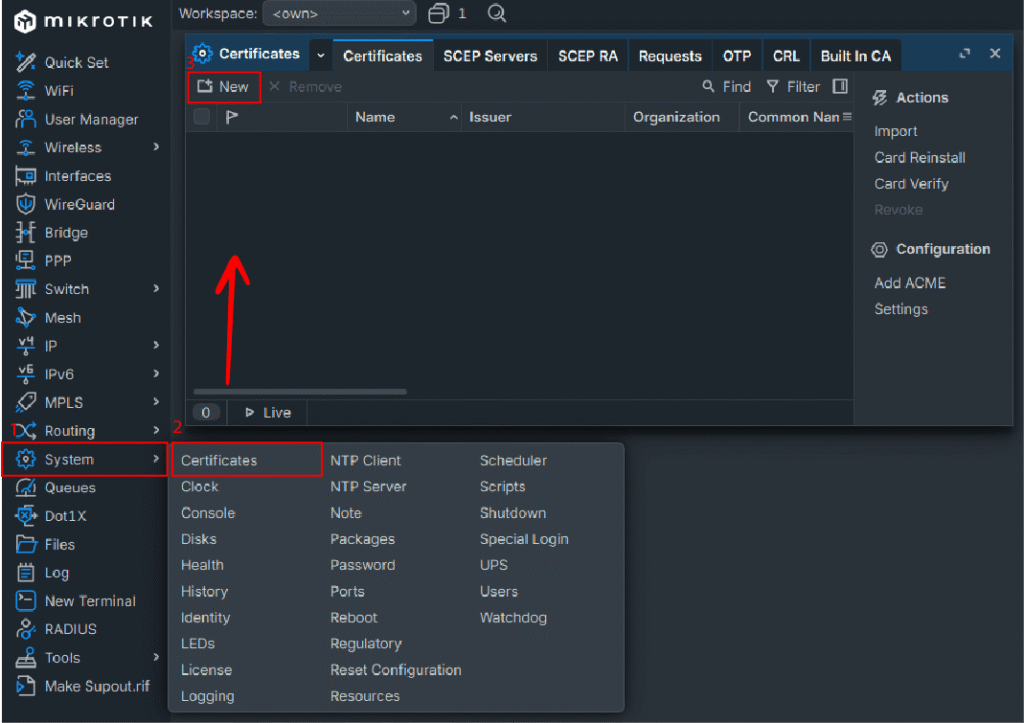
Task: Click the Files folder icon
Action: (x=25, y=544)
